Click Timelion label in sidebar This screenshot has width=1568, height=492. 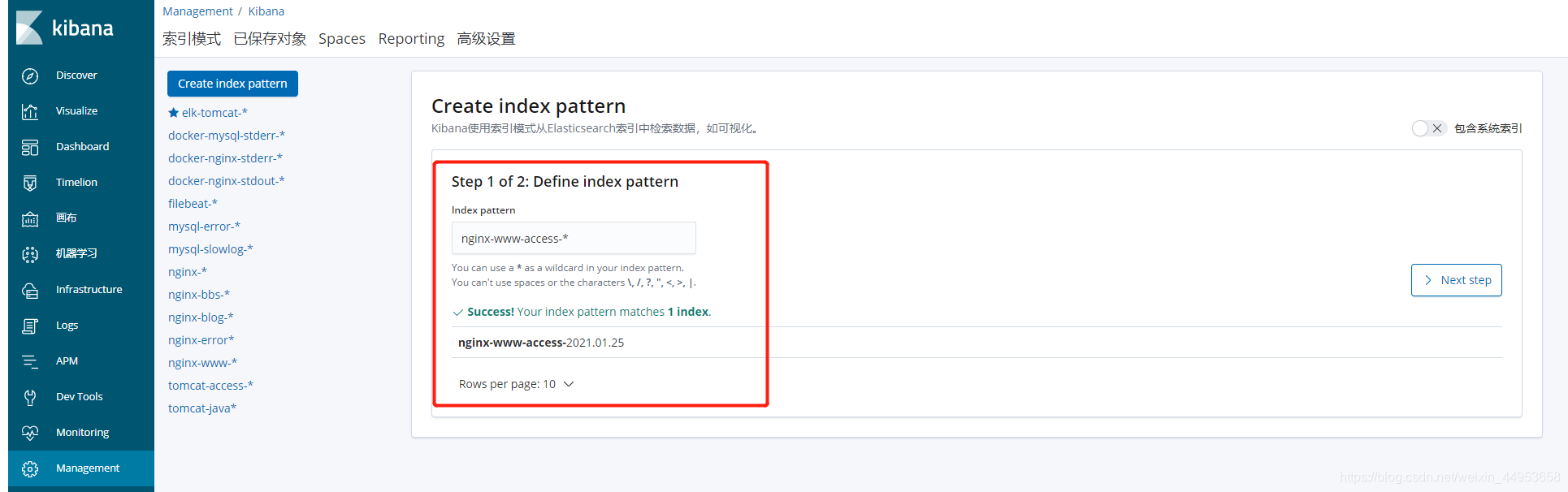coord(76,183)
